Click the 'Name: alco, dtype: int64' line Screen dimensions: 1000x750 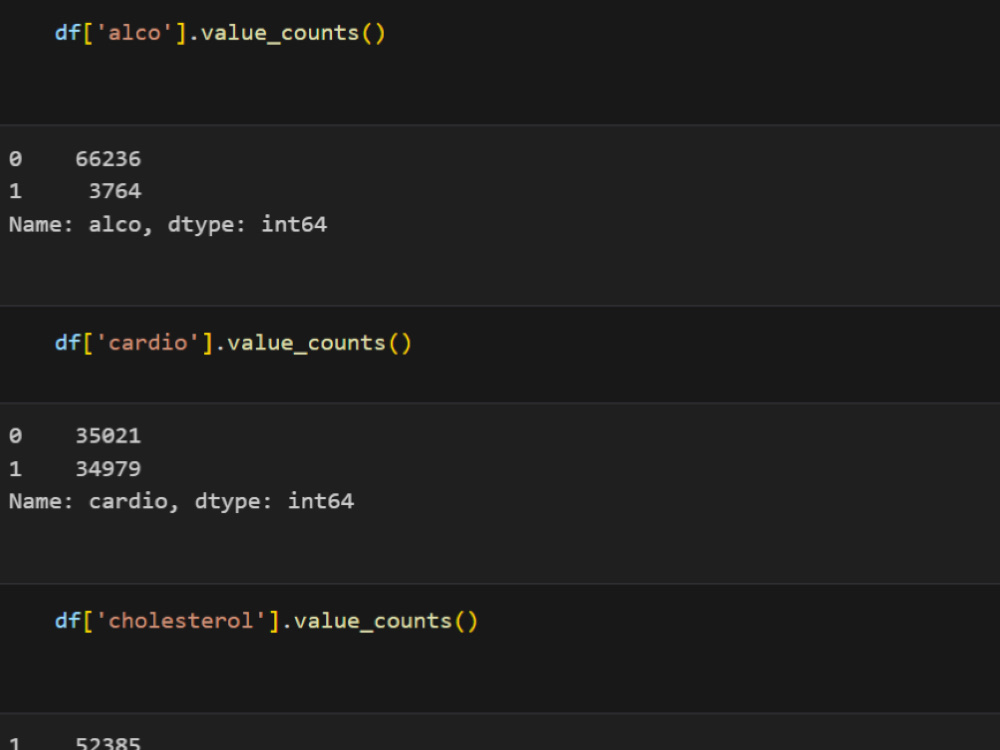pos(168,224)
